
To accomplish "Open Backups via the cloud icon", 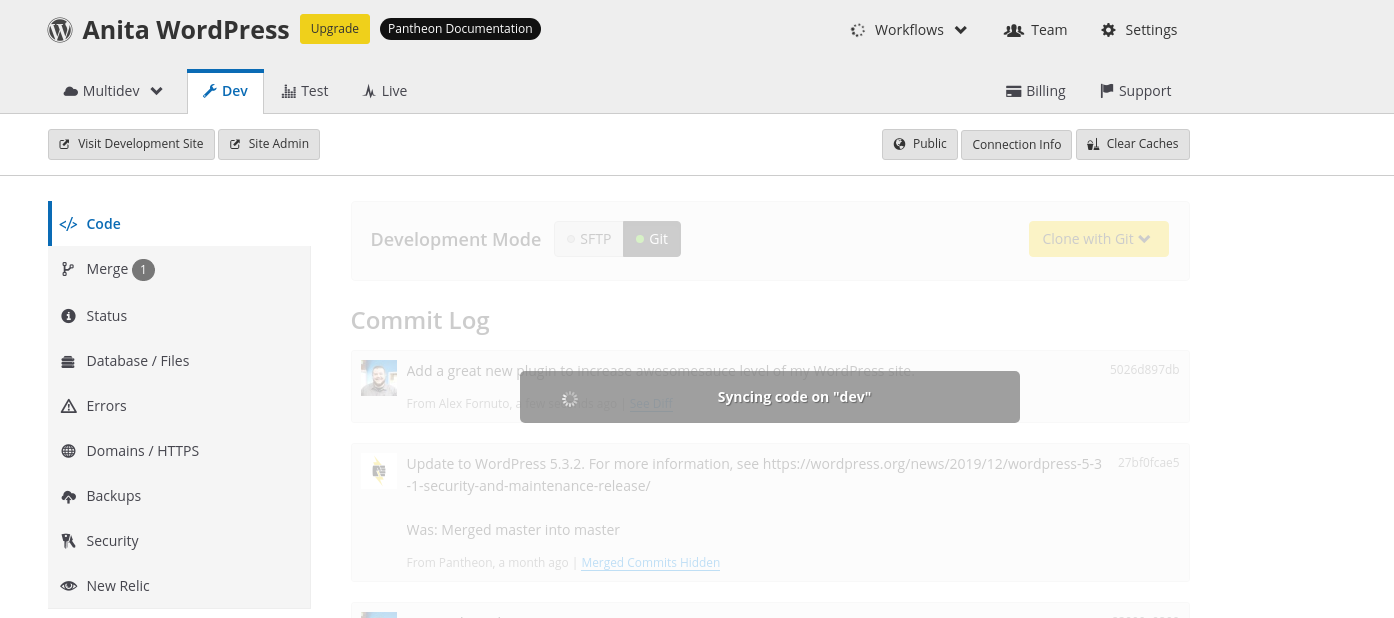I will (68, 495).
